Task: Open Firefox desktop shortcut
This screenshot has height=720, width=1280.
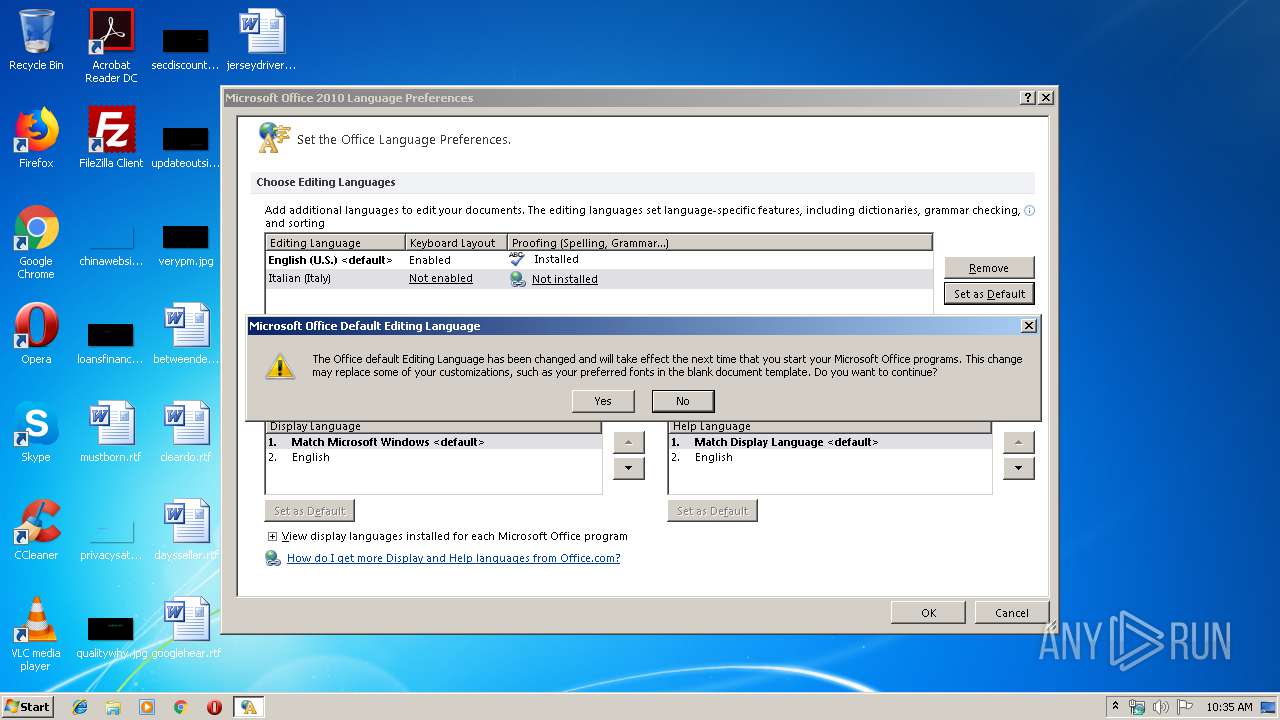Action: coord(36,138)
